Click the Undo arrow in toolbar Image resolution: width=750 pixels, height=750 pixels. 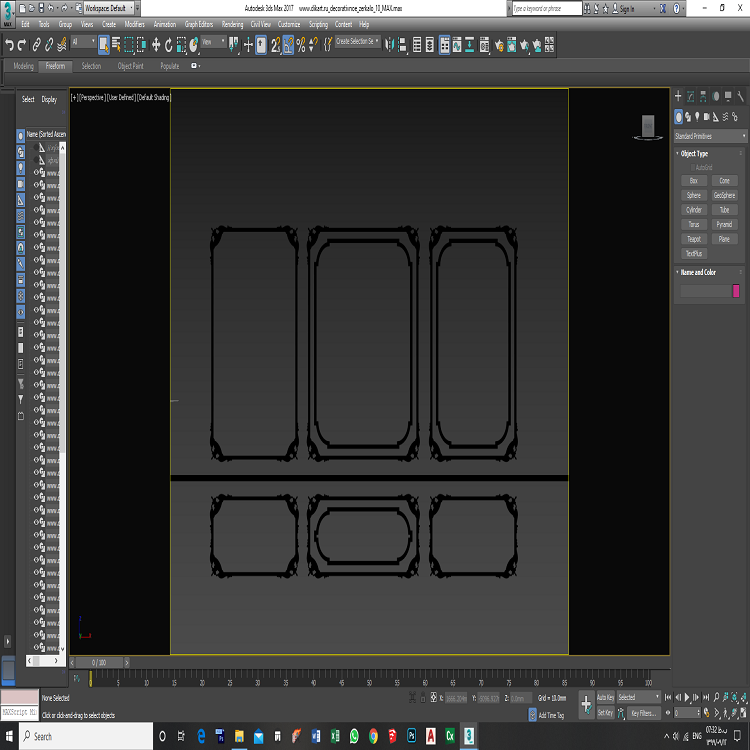[x=9, y=44]
